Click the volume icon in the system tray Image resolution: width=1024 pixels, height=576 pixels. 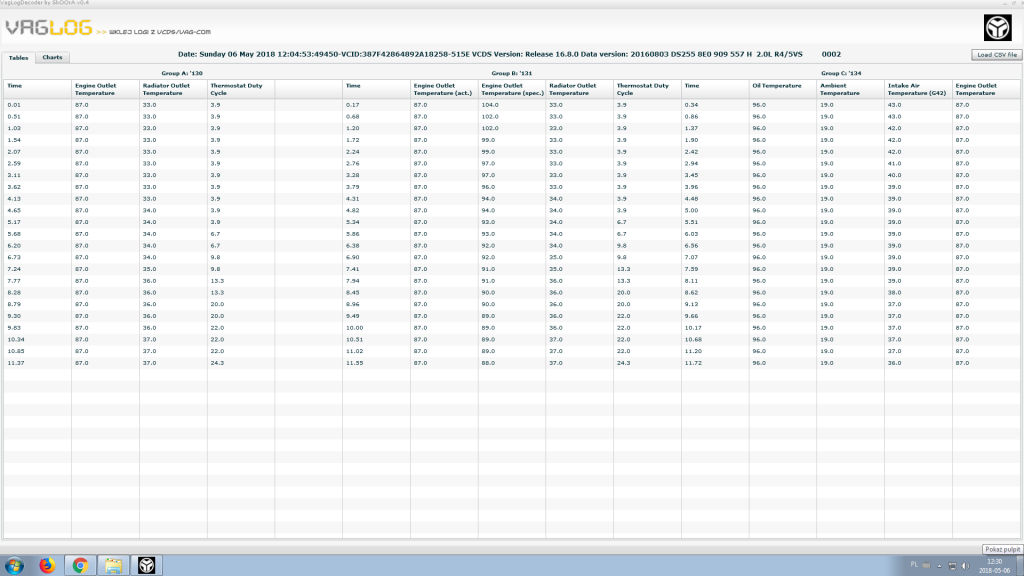point(966,566)
